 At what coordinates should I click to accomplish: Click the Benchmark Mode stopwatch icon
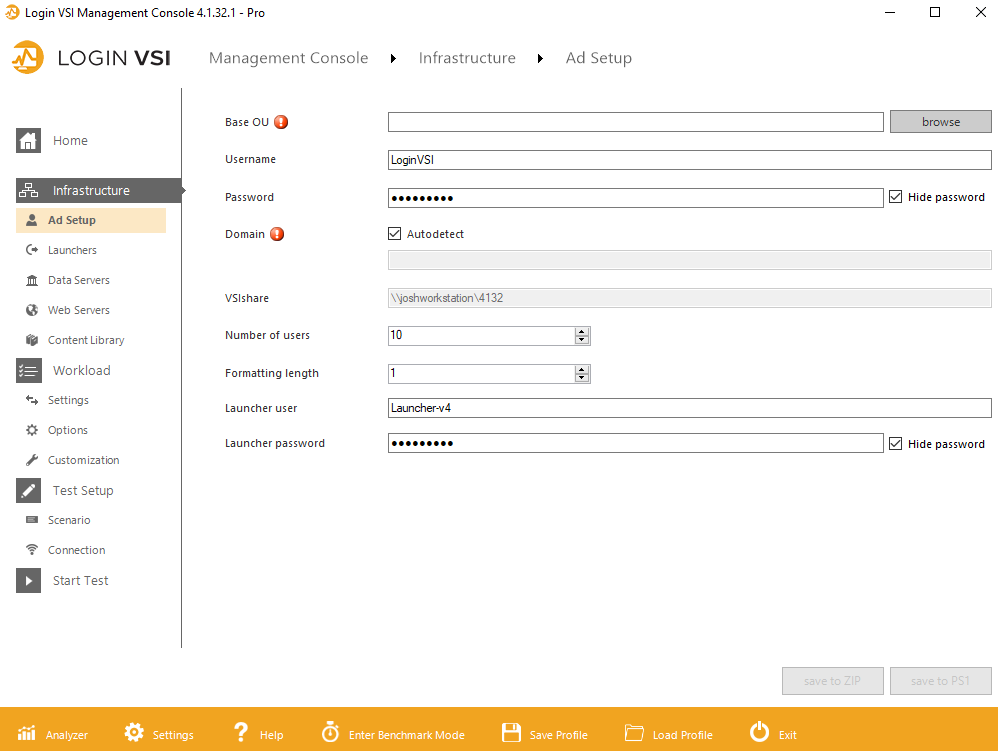click(x=330, y=733)
